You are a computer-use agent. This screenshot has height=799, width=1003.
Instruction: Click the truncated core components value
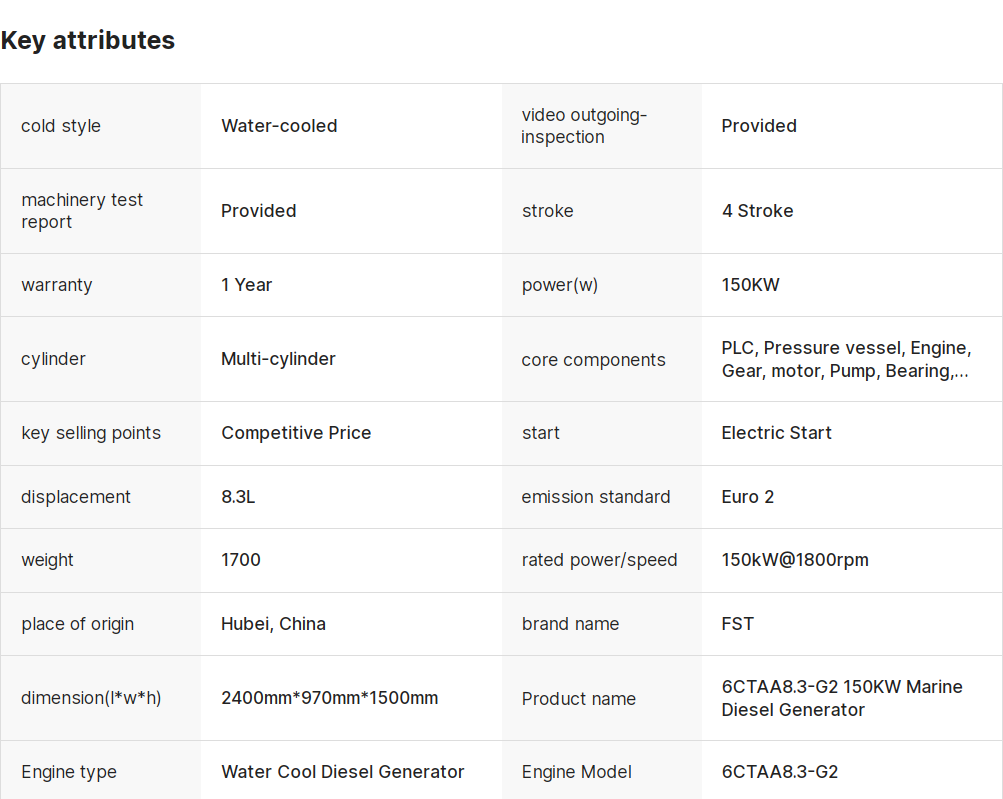point(846,360)
